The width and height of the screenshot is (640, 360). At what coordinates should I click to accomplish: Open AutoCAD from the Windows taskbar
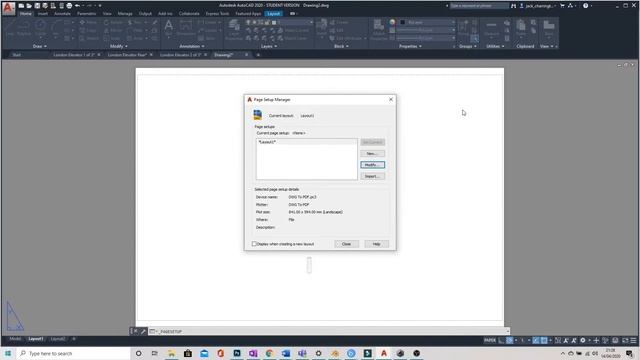[x=384, y=353]
